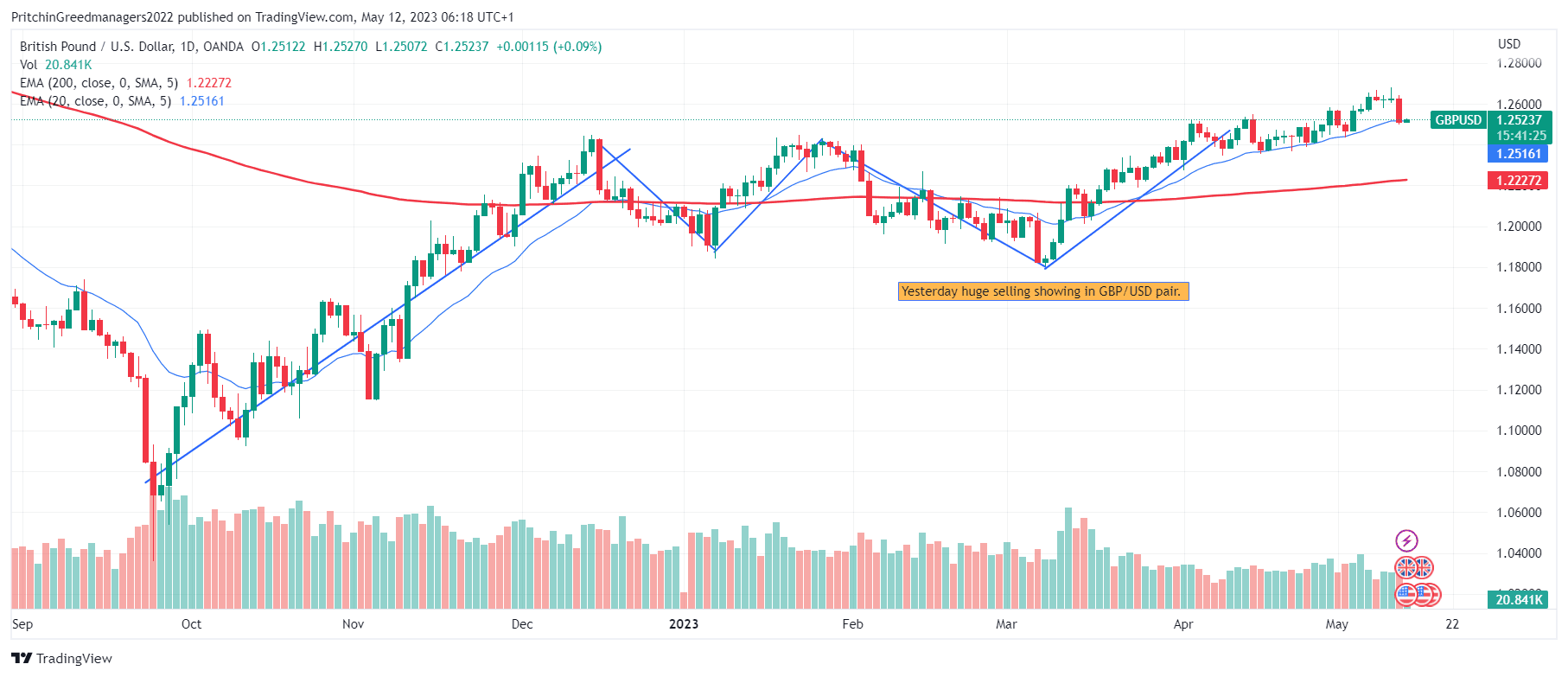Click the 20.841K volume axis label

point(1520,600)
